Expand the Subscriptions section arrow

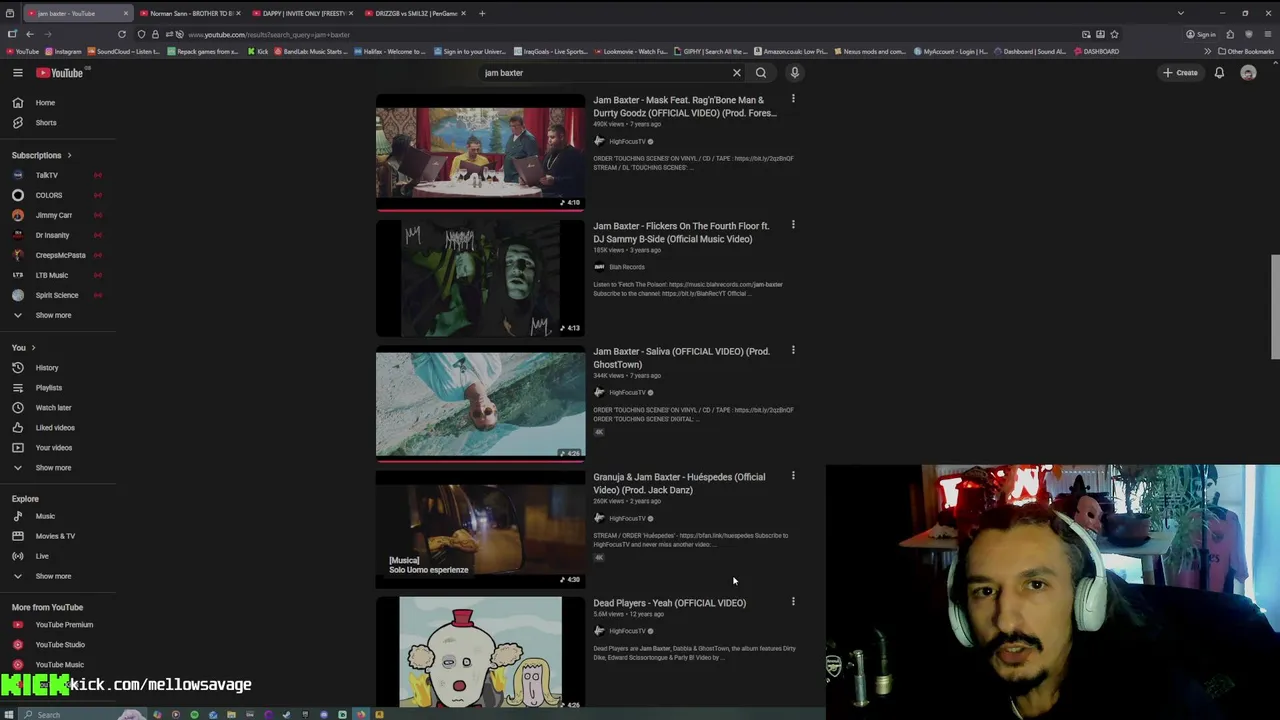pyautogui.click(x=69, y=156)
